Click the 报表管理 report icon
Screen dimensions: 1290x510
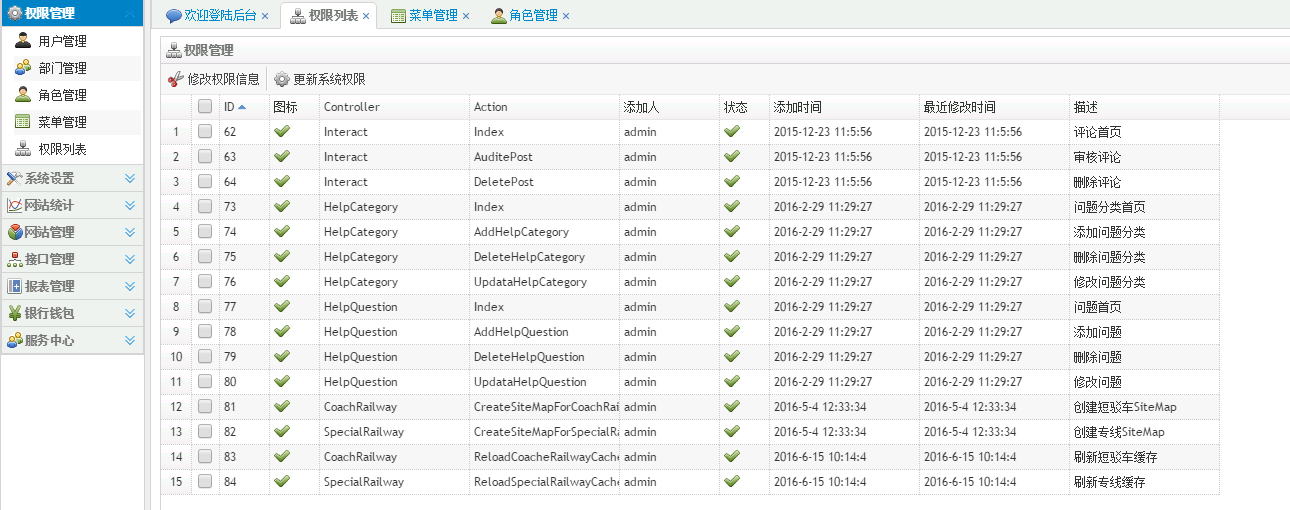click(14, 286)
